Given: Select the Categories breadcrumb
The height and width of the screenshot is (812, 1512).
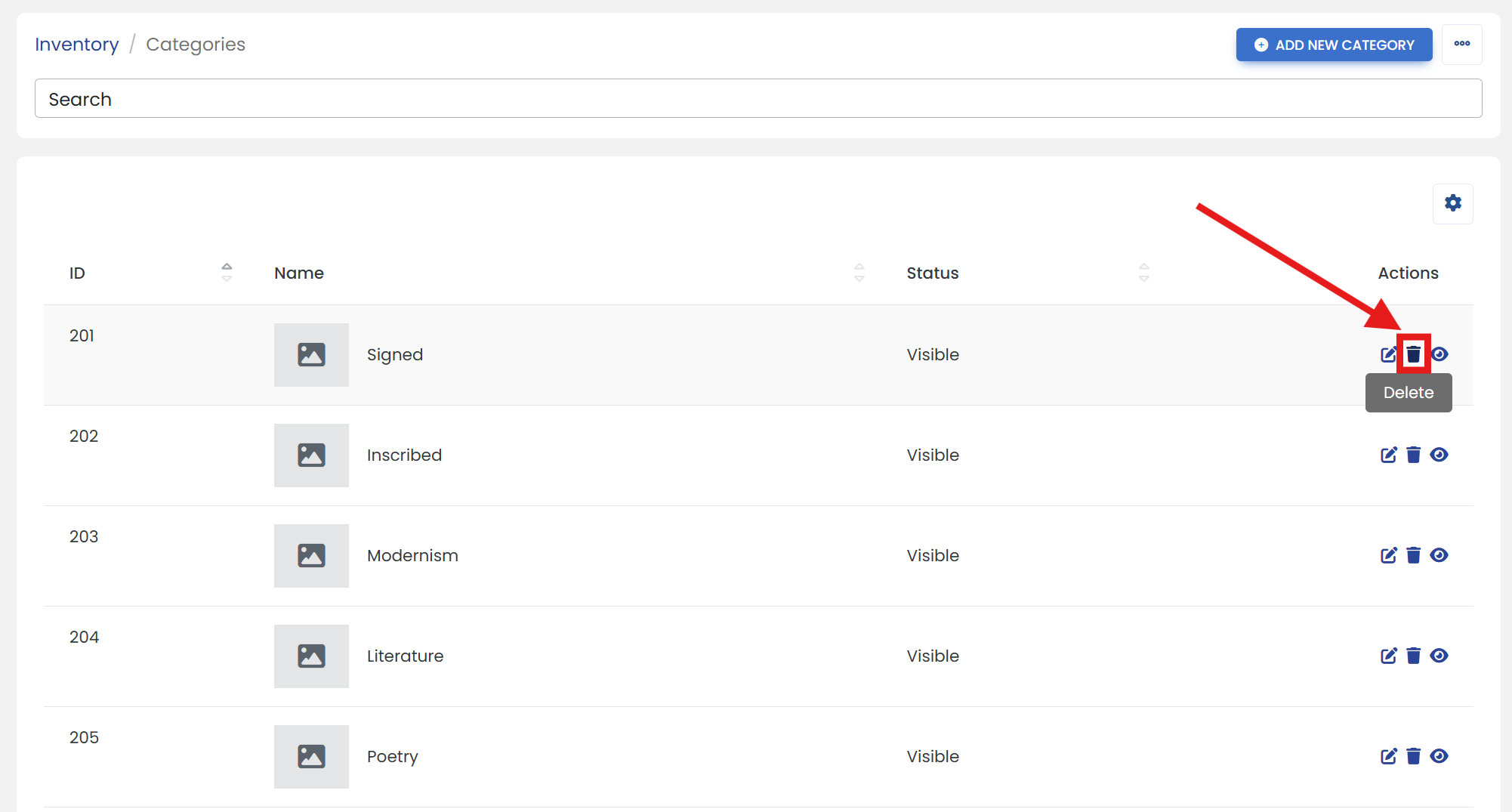Looking at the screenshot, I should click(196, 45).
